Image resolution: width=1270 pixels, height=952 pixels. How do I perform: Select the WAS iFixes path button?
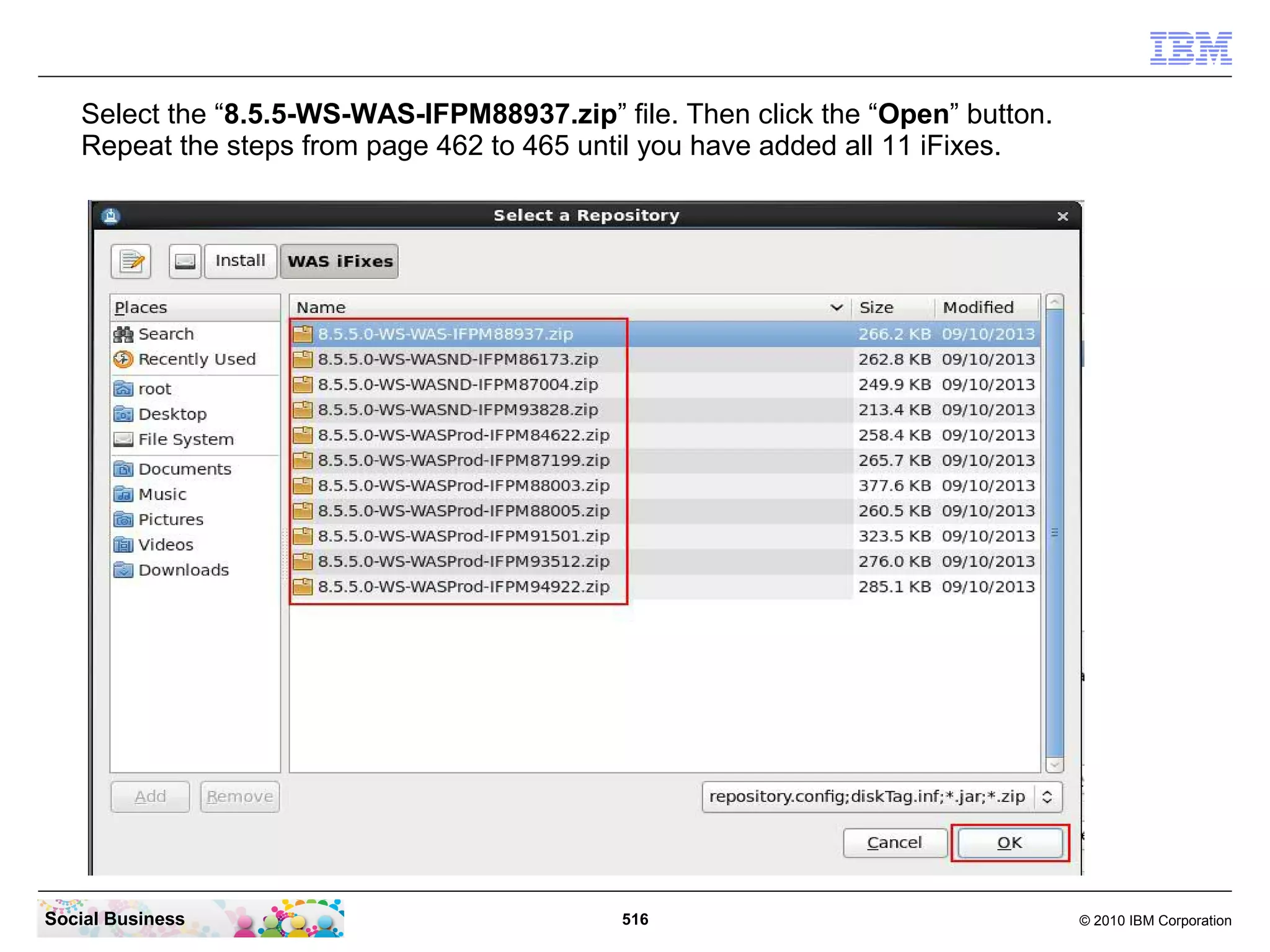340,261
